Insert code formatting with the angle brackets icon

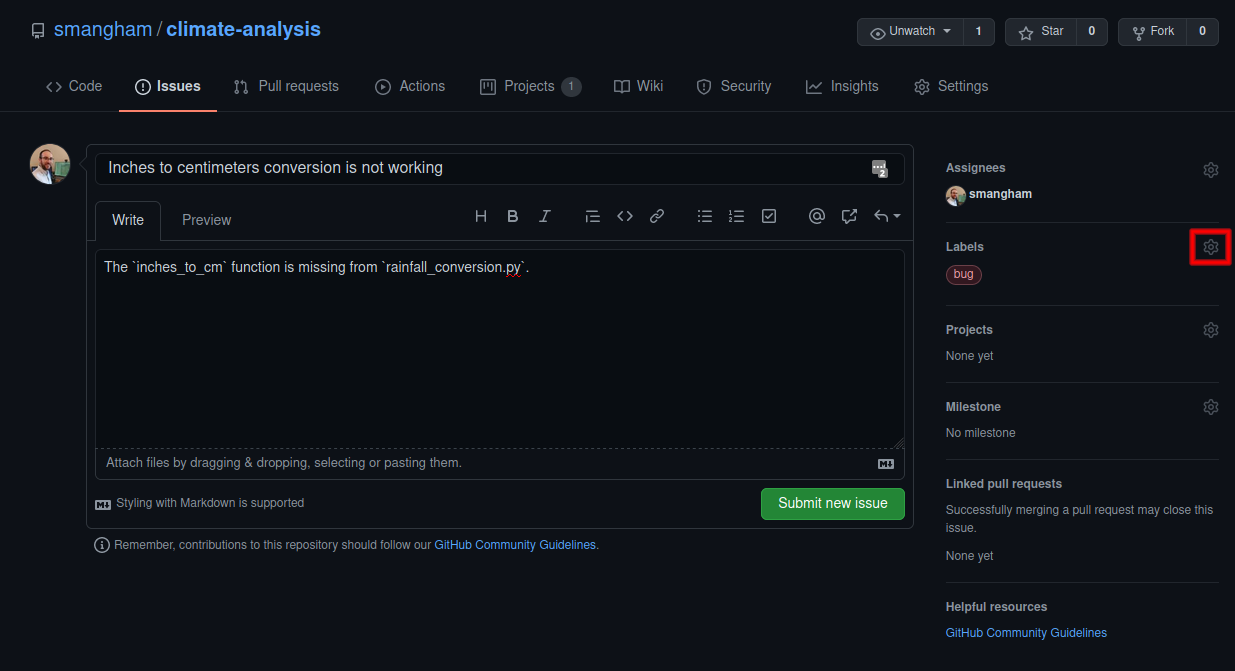(x=625, y=216)
